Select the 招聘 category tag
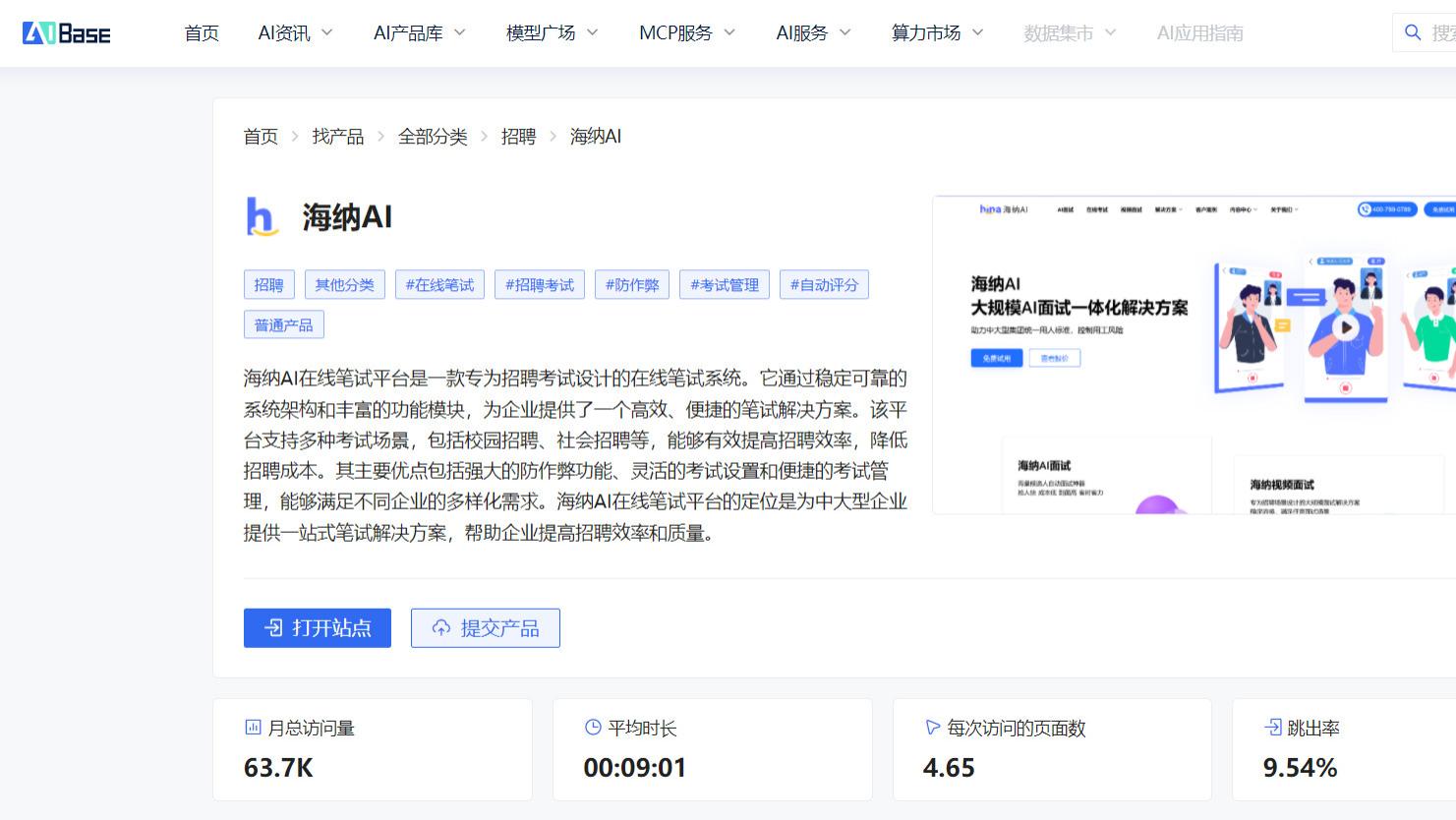 pos(268,285)
